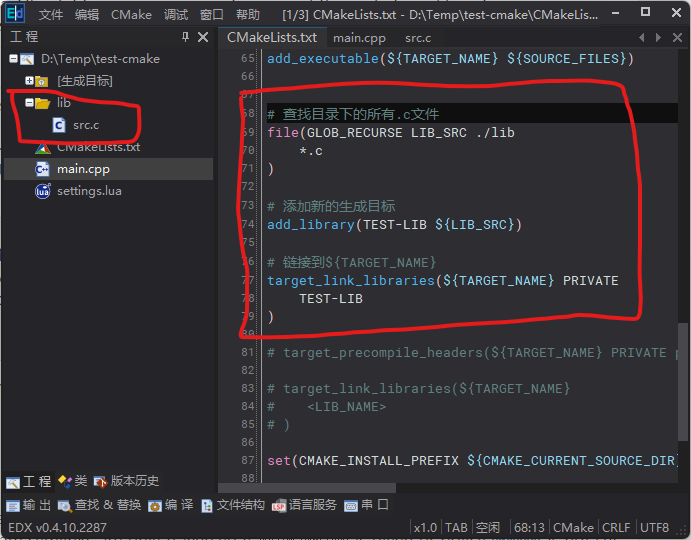Switch to the 工程 bottom panel tab

[x=29, y=481]
